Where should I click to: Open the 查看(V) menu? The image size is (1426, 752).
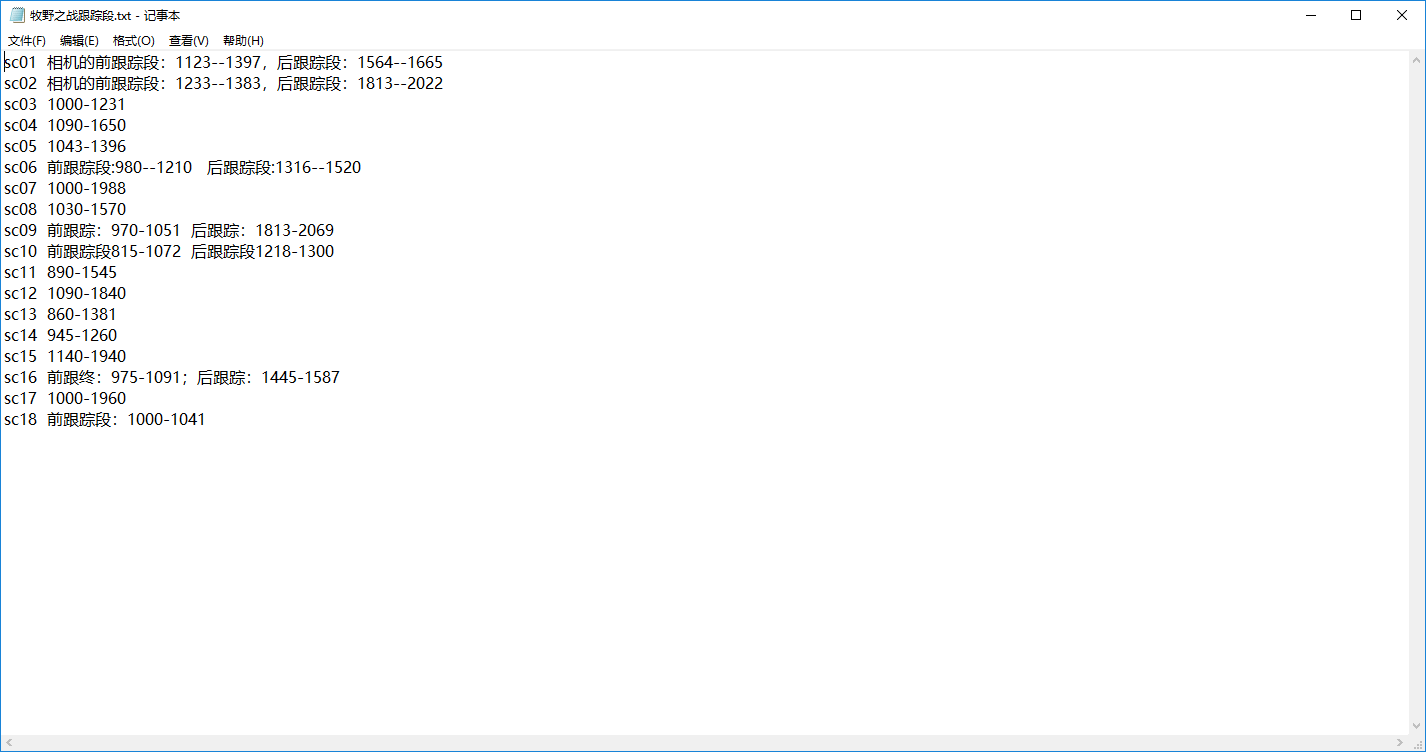tap(189, 41)
